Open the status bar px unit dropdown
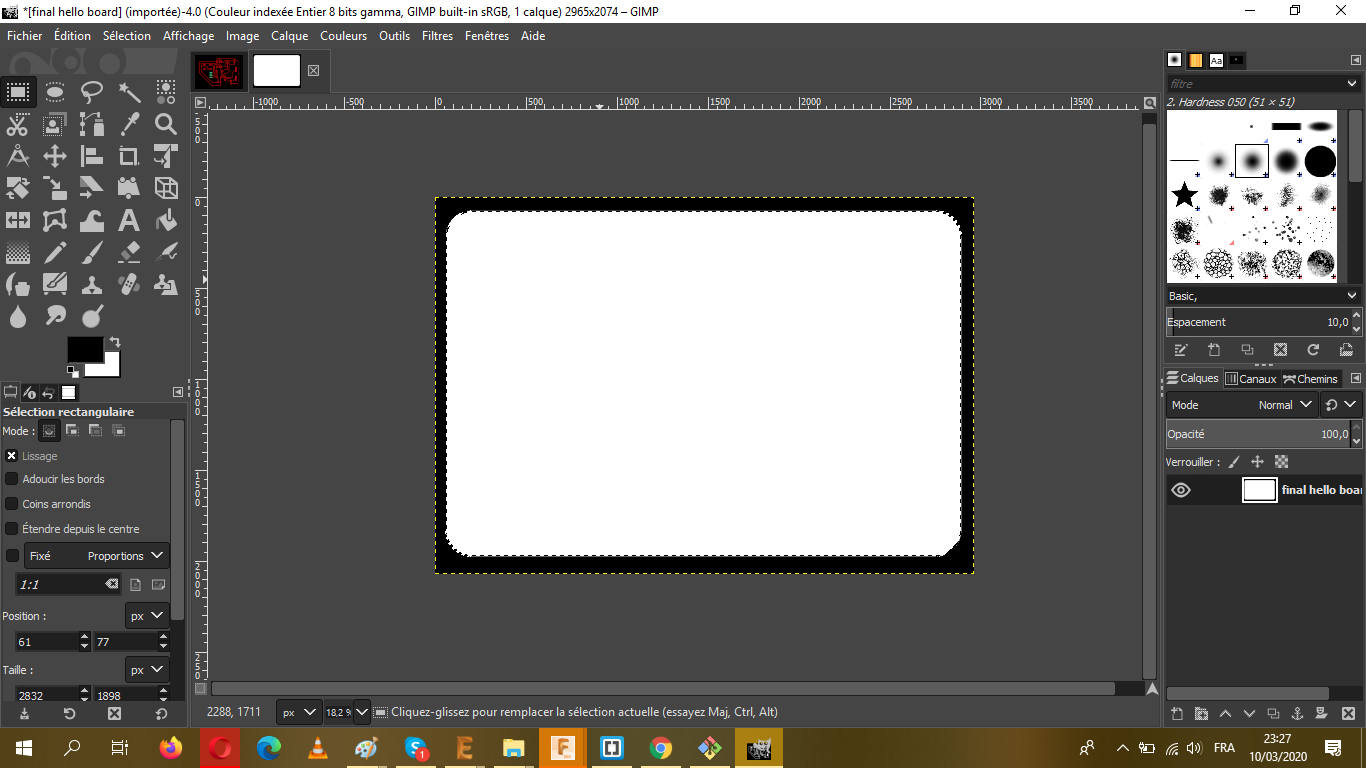The width and height of the screenshot is (1366, 768). [x=298, y=712]
